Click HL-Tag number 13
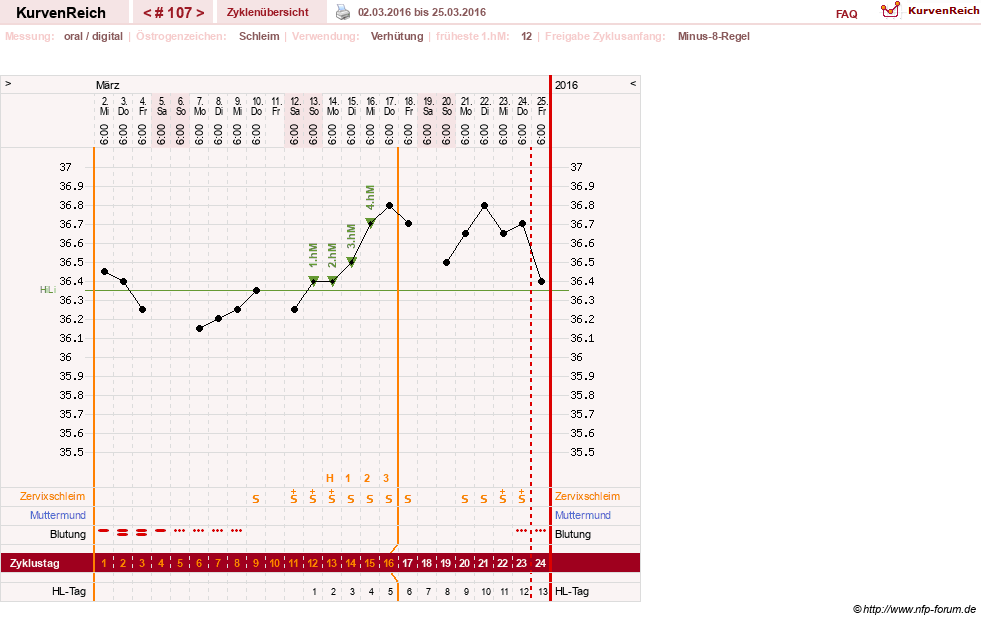Image resolution: width=981 pixels, height=621 pixels. [542, 592]
